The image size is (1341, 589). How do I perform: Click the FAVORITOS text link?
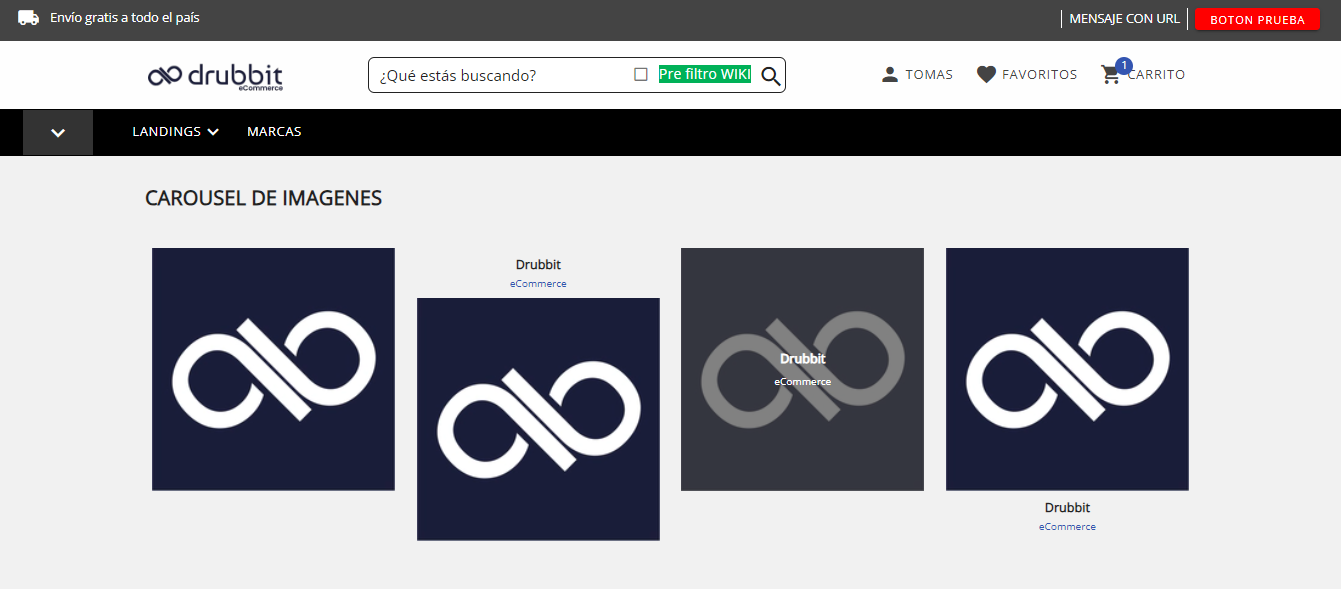pyautogui.click(x=1039, y=75)
